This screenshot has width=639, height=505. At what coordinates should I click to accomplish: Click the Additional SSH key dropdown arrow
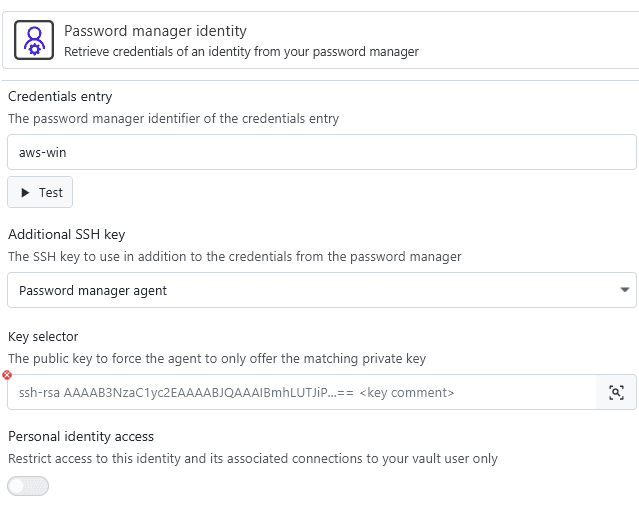625,290
